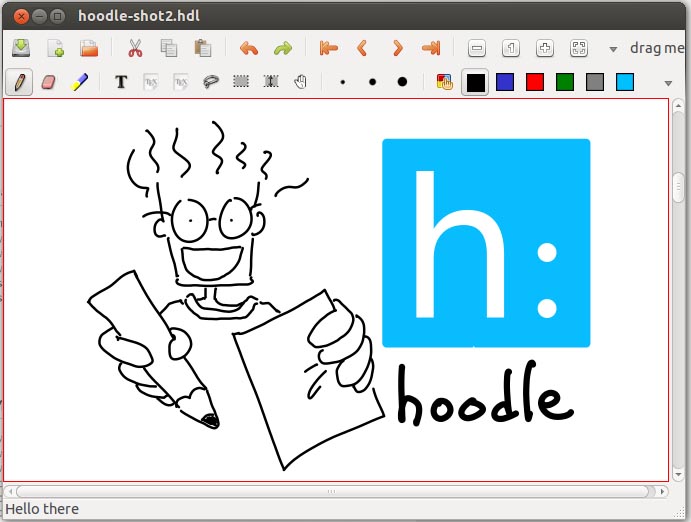Click the vertical scrollbar down arrow

(679, 475)
